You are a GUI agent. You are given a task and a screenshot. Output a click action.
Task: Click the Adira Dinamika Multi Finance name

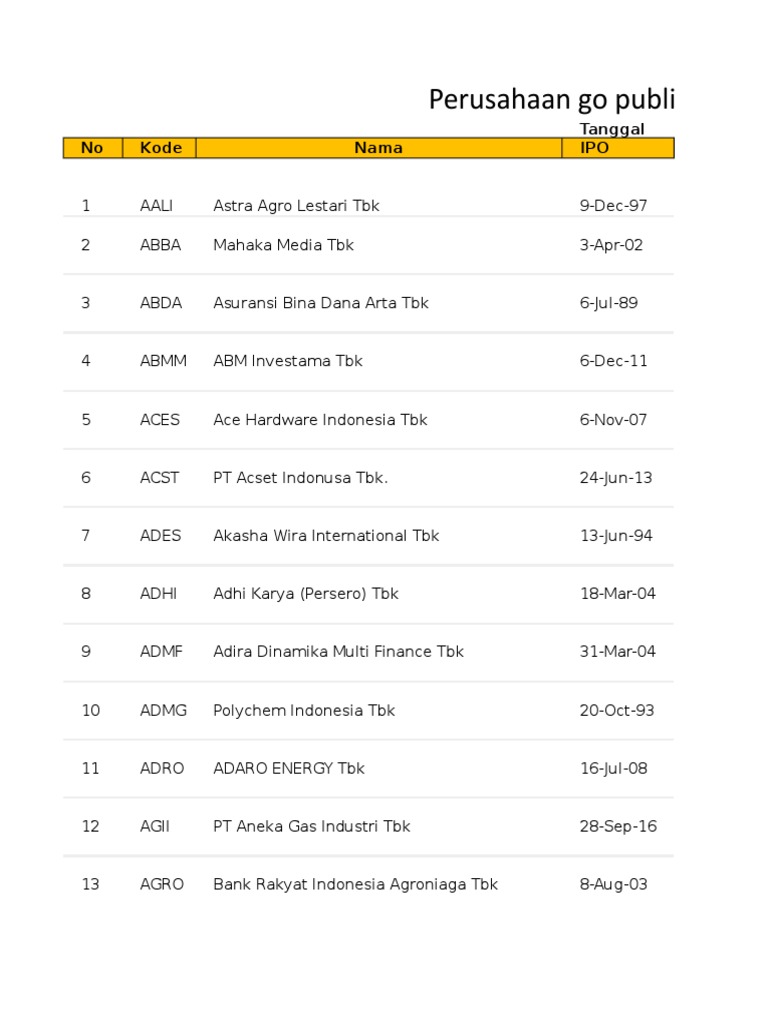(x=338, y=652)
